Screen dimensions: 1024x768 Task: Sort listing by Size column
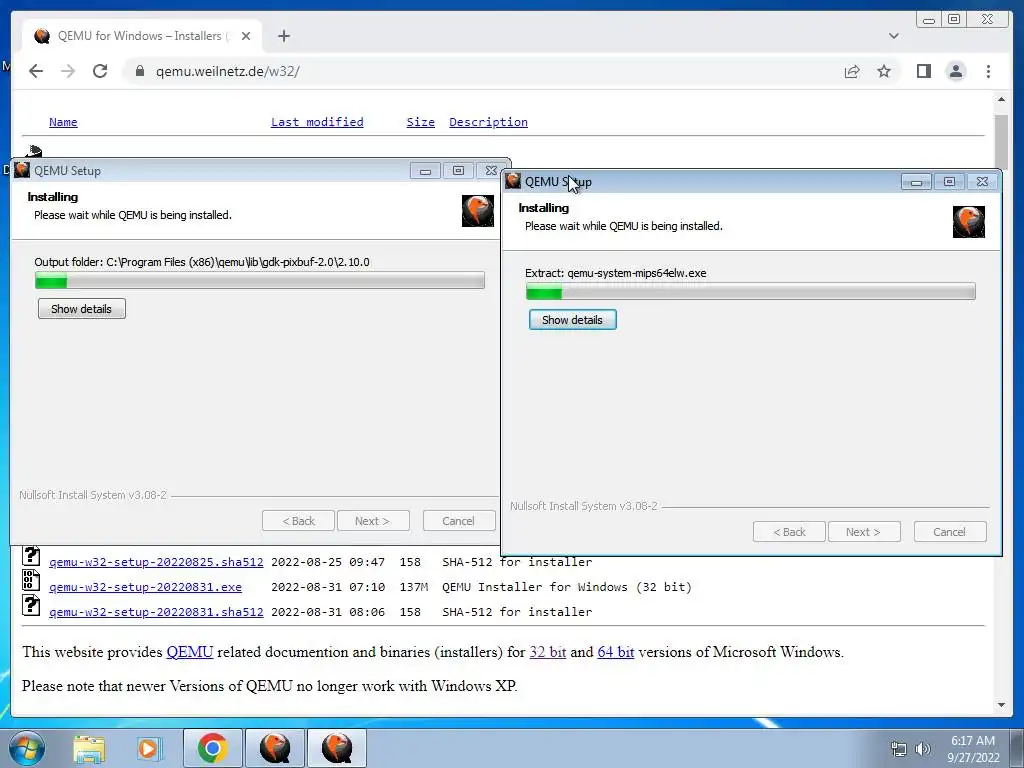pos(421,122)
